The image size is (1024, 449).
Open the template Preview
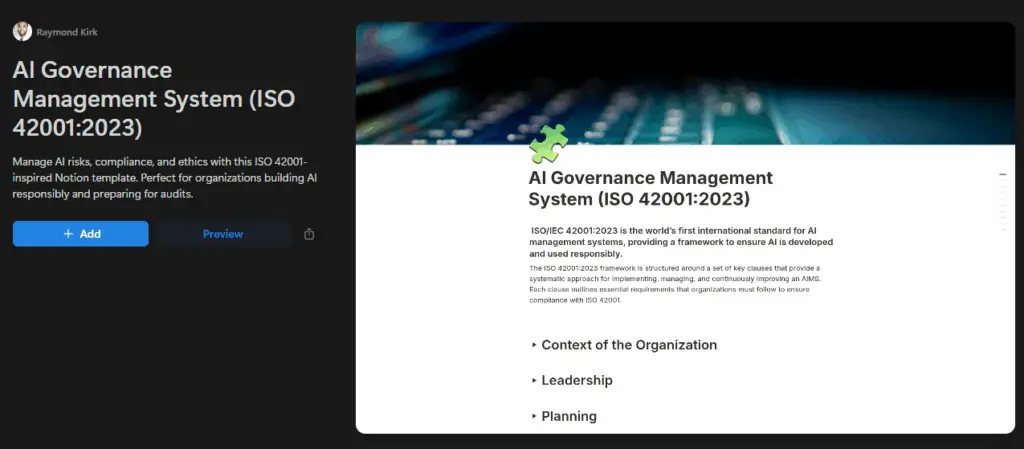tap(222, 234)
